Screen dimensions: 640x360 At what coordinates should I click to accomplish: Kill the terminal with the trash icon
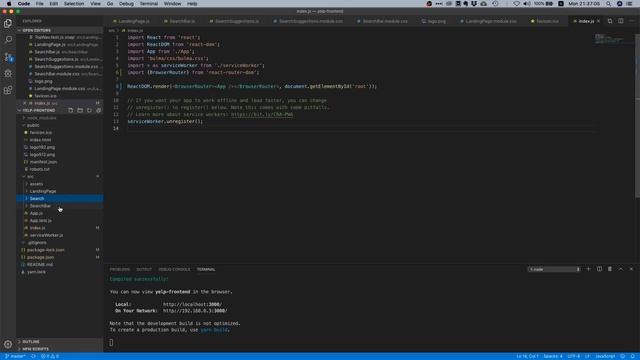coord(610,269)
